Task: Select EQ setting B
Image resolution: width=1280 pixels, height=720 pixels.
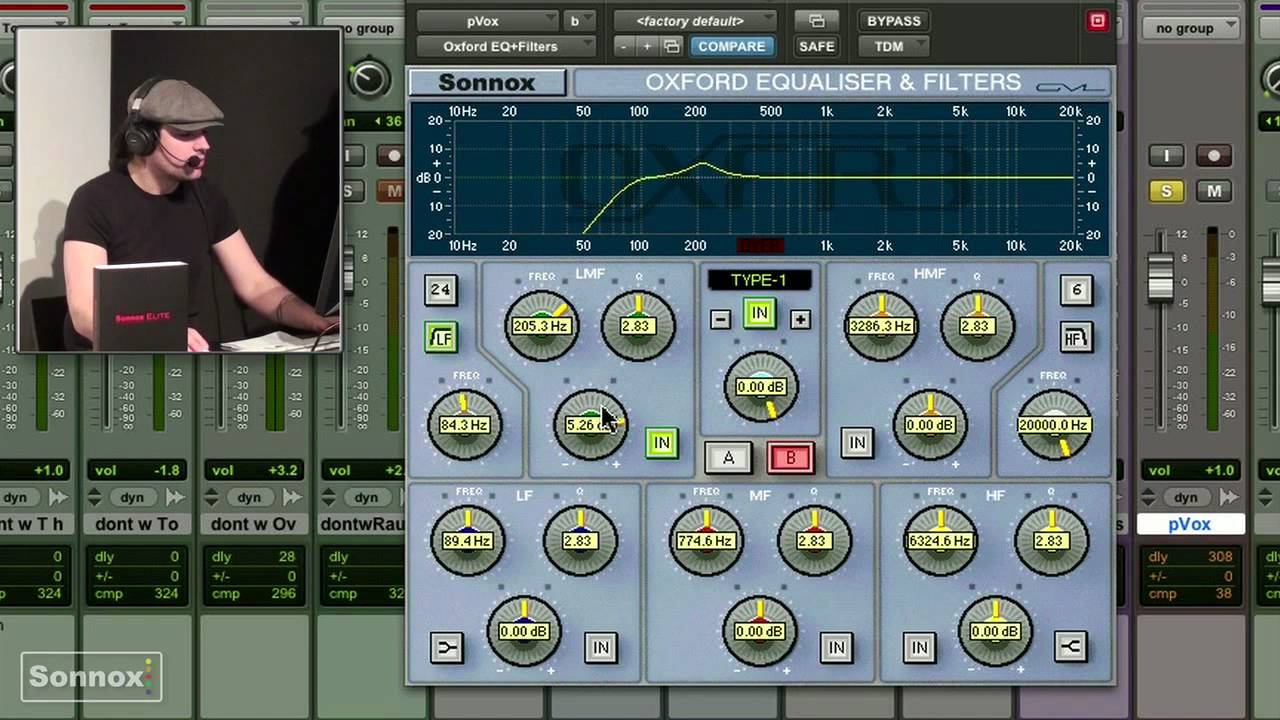Action: tap(790, 458)
